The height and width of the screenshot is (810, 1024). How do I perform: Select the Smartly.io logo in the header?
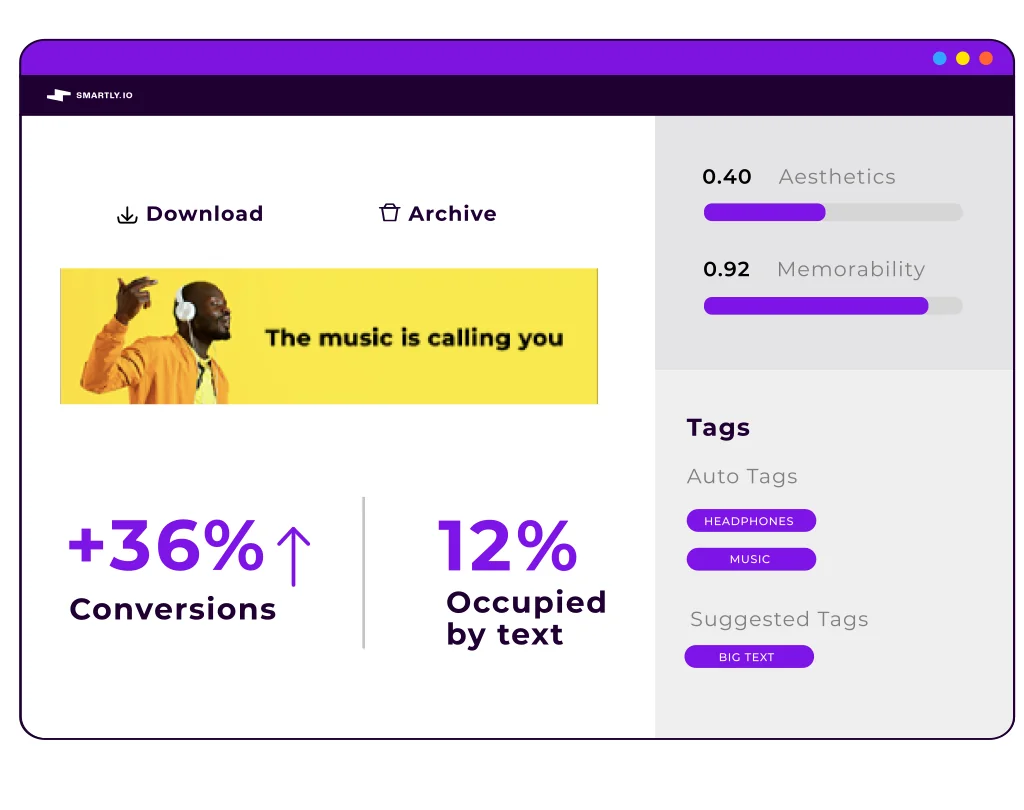(60, 95)
